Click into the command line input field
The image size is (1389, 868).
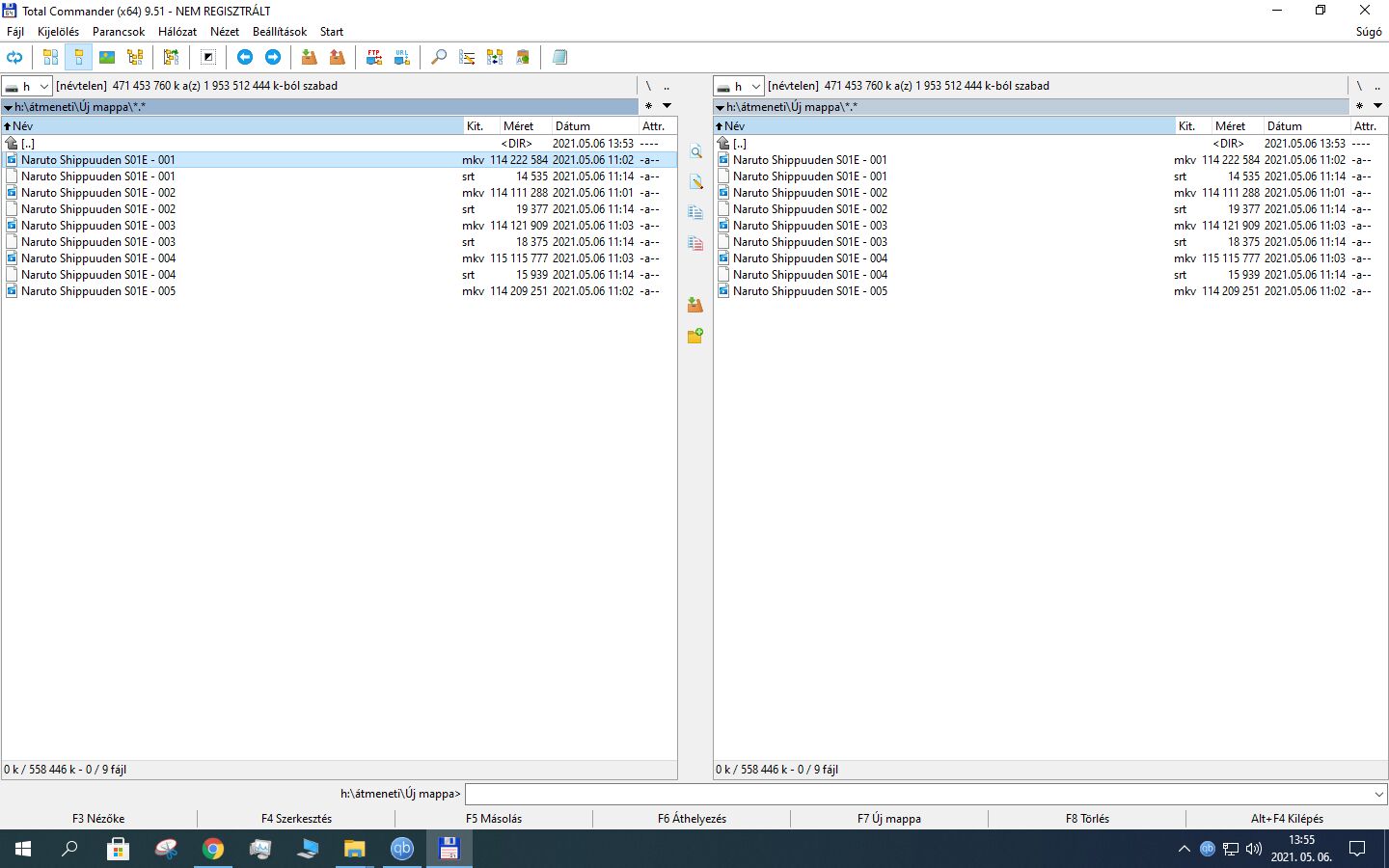coord(917,794)
